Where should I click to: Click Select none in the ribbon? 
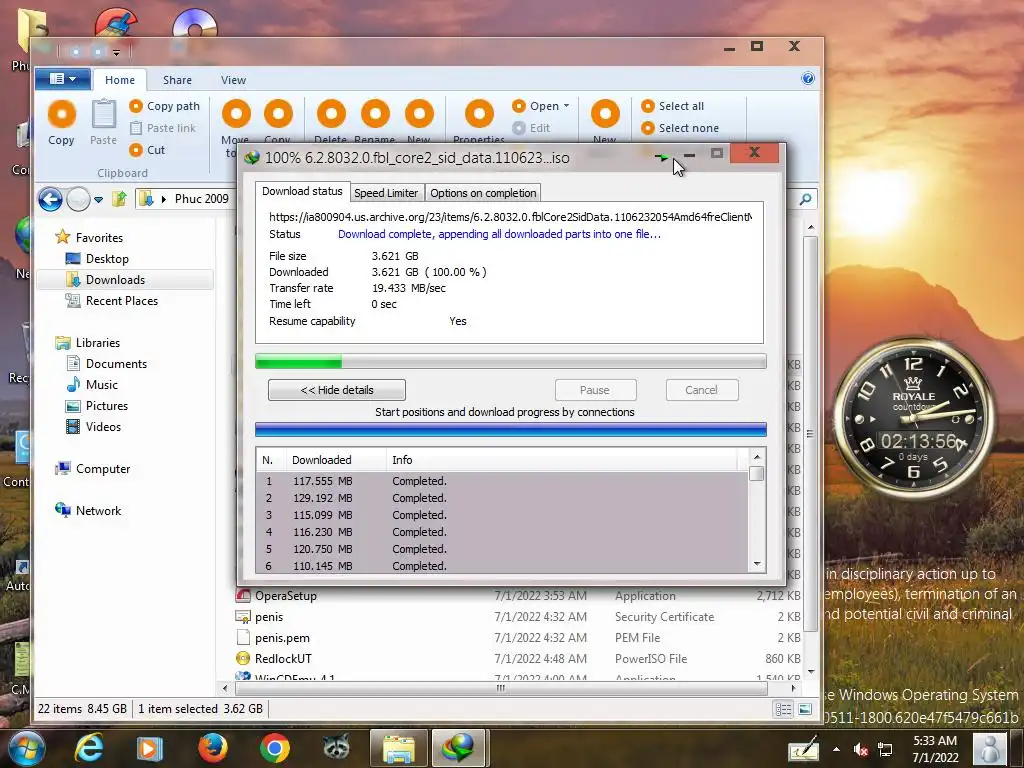pos(680,128)
